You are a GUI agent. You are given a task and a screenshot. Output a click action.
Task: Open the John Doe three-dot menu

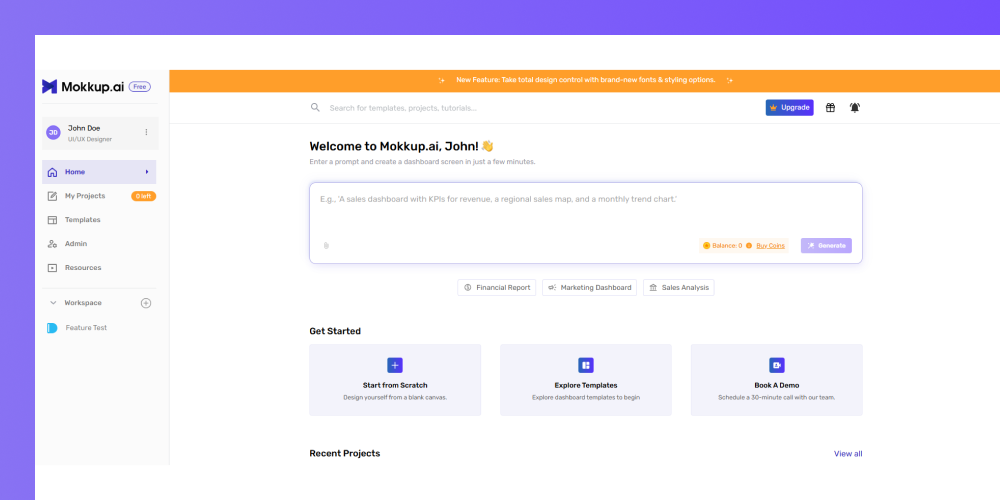pos(146,132)
